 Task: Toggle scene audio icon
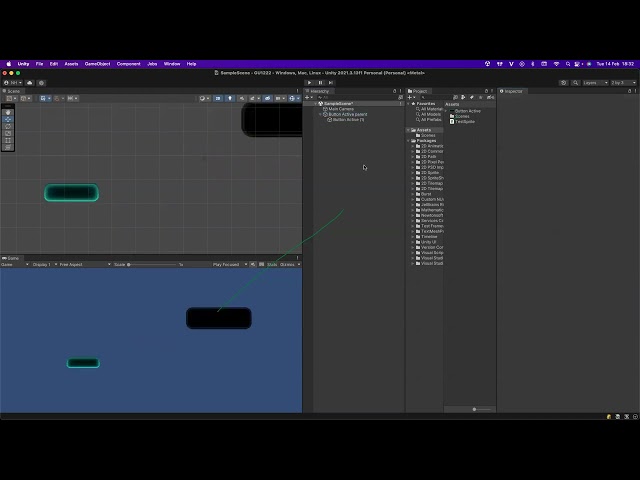242,98
